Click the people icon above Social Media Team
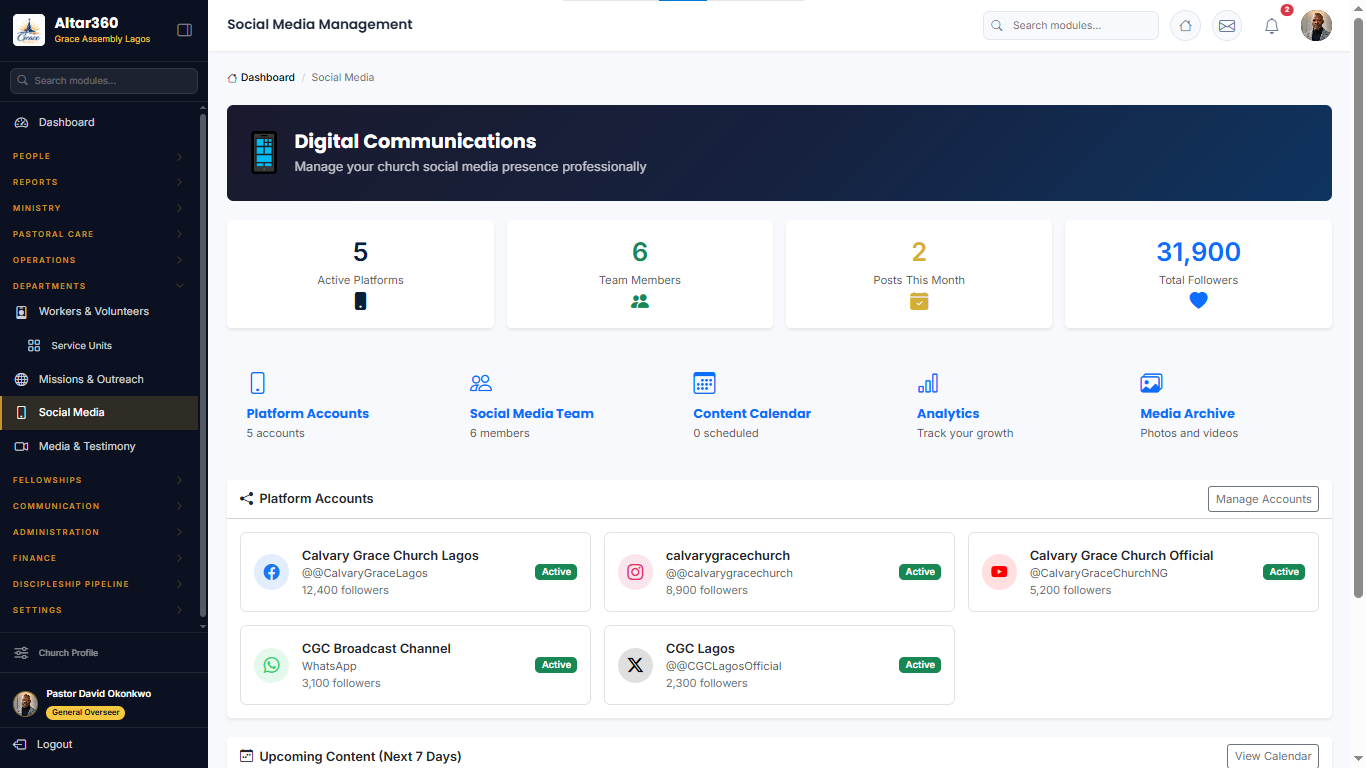 (x=481, y=383)
